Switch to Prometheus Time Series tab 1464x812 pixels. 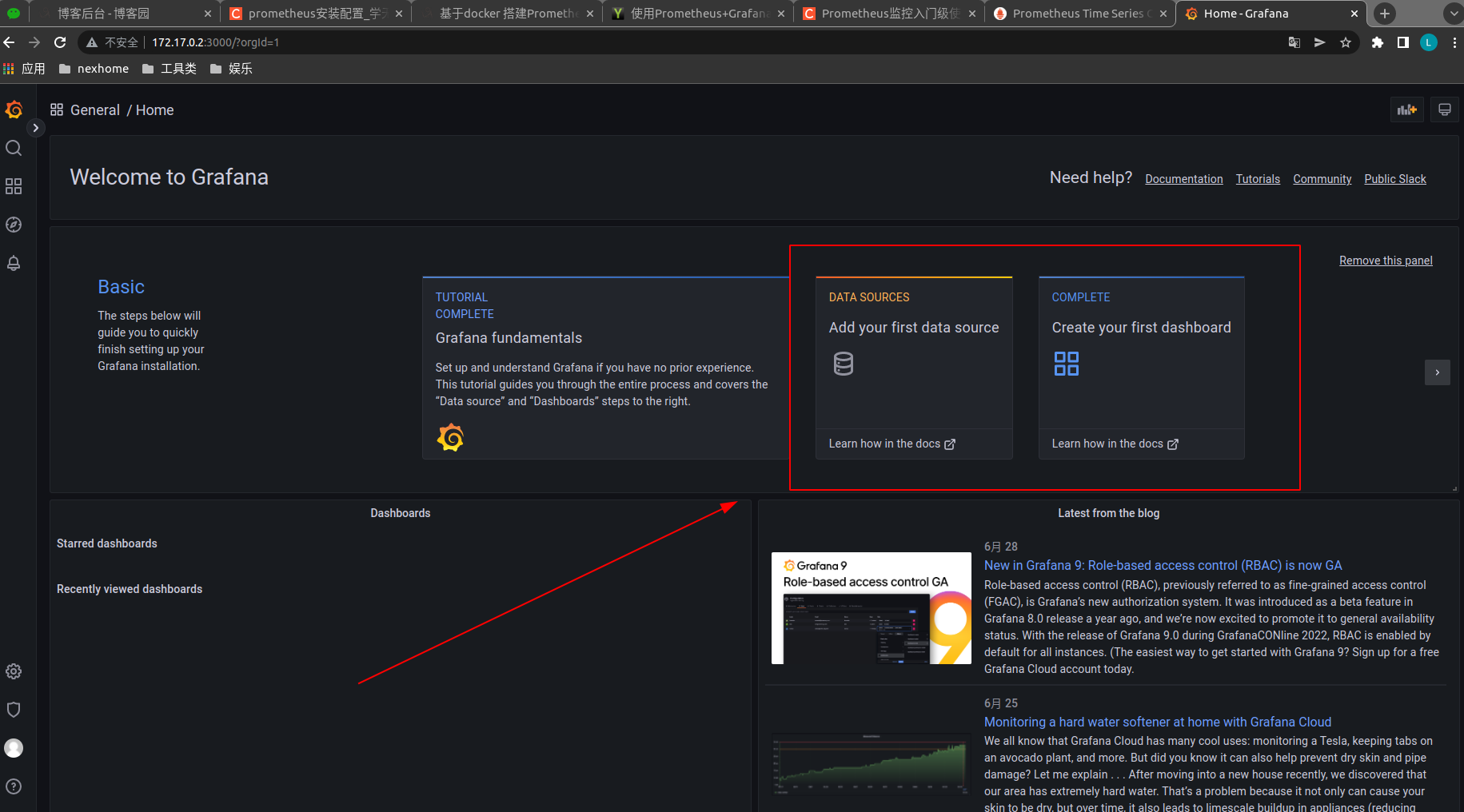pos(1080,14)
